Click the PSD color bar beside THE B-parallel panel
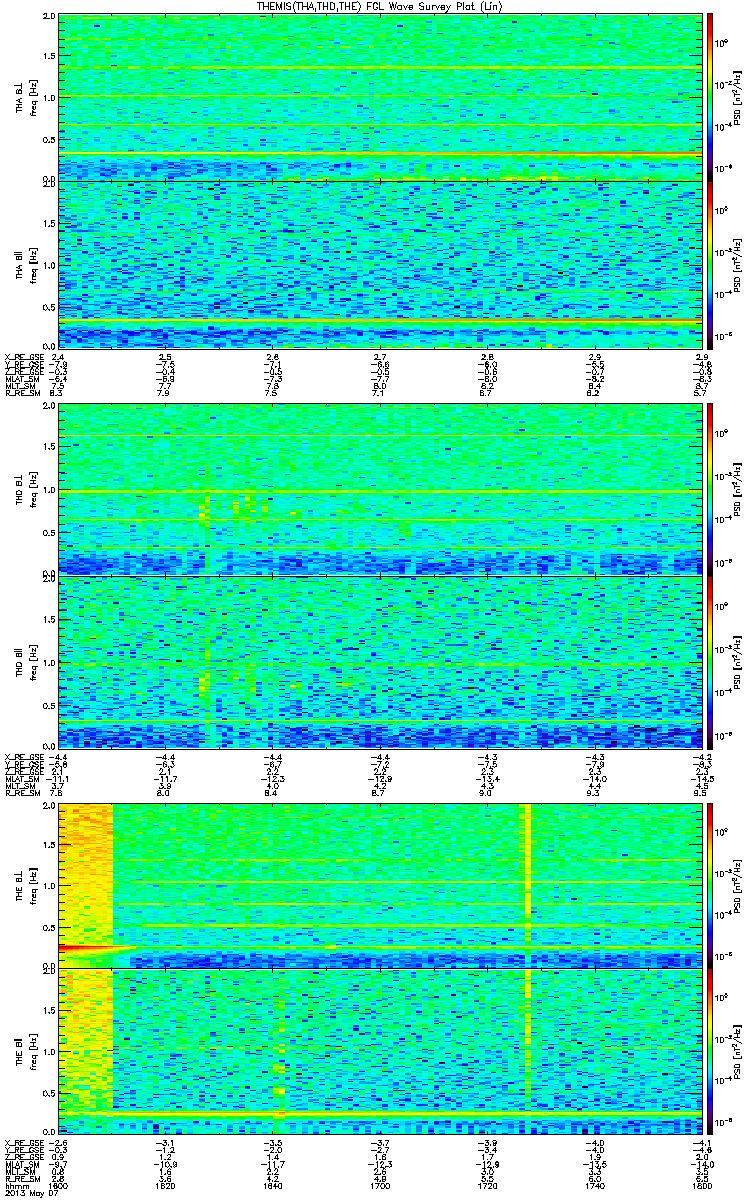 [x=709, y=1051]
